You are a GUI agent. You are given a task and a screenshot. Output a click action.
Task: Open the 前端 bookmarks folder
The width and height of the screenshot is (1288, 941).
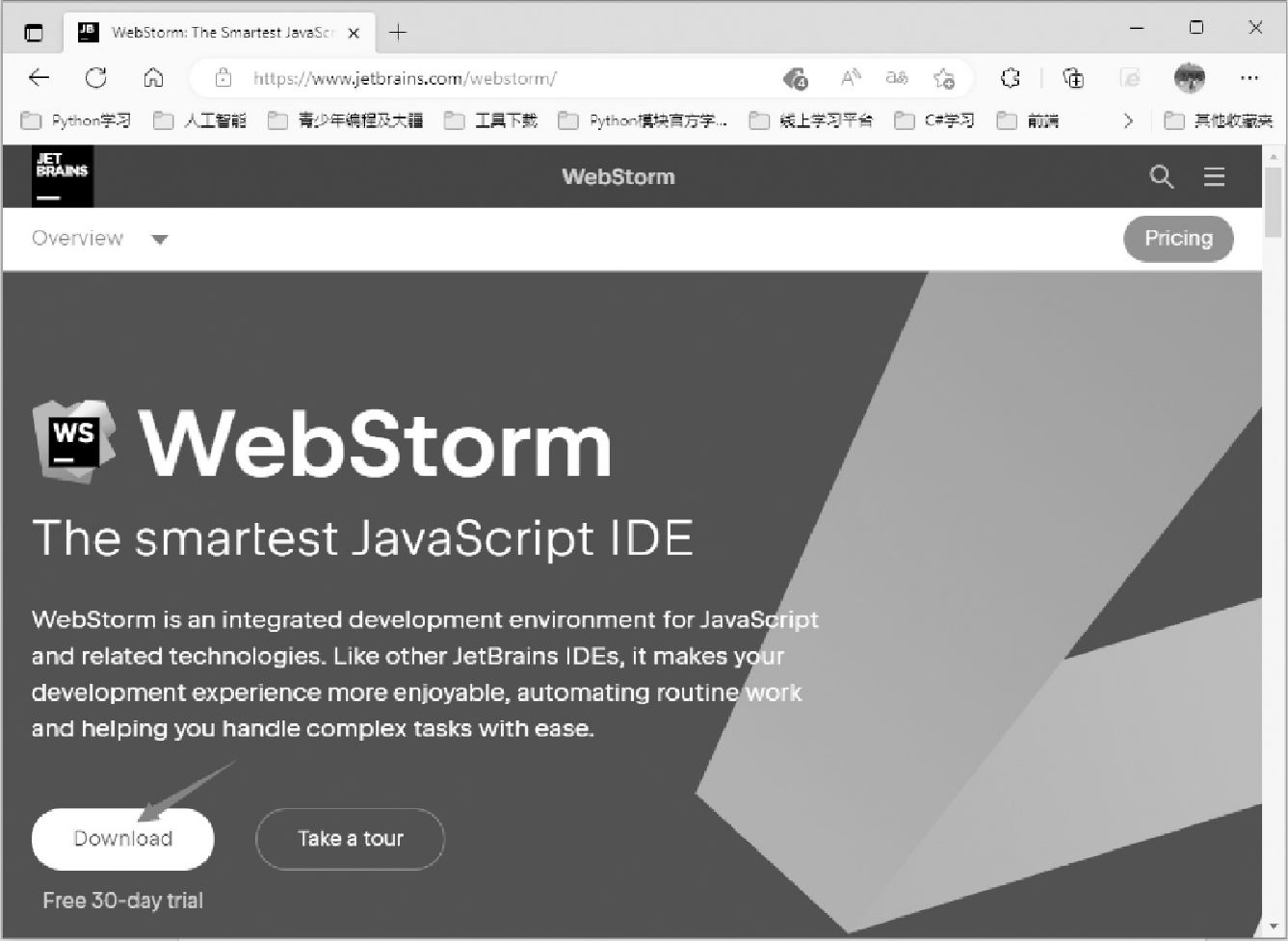[x=1028, y=121]
